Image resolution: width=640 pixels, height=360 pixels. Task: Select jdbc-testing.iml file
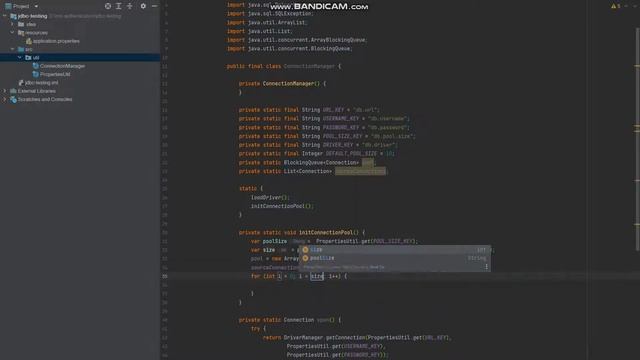coord(38,82)
